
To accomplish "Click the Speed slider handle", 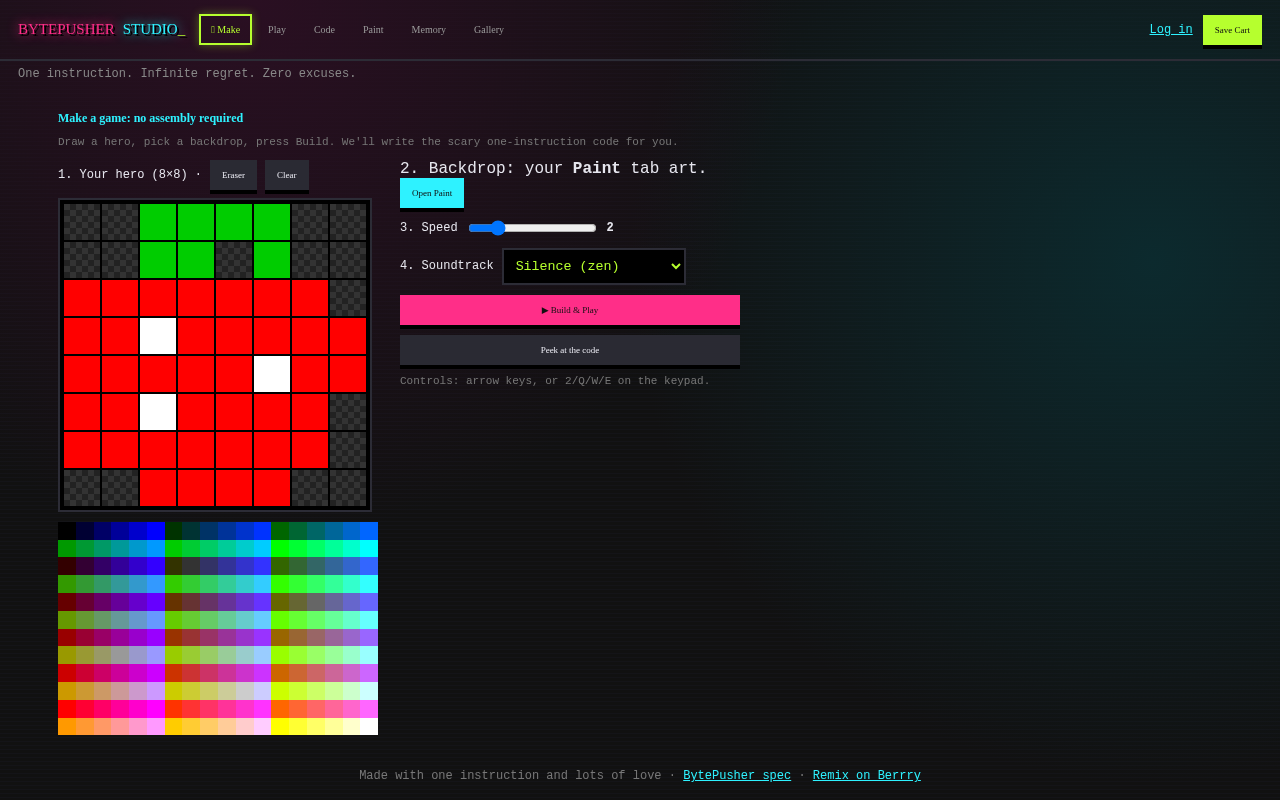I will (498, 228).
